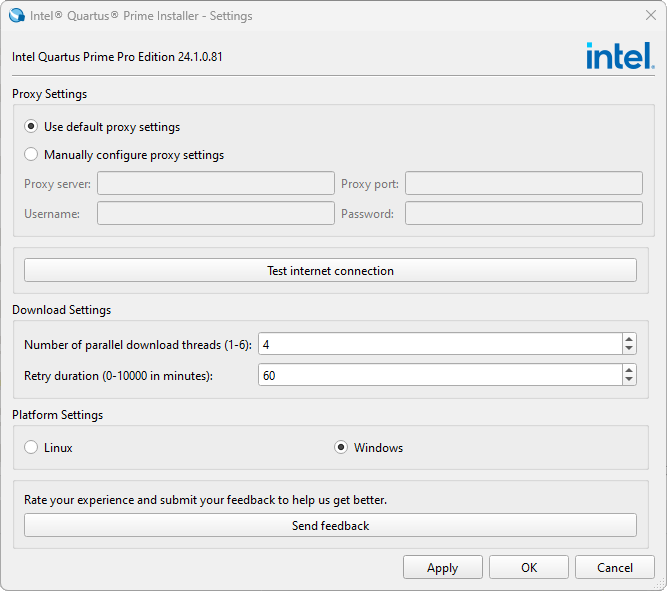This screenshot has height=591, width=667.
Task: Increase parallel download threads with up arrow
Action: click(629, 339)
